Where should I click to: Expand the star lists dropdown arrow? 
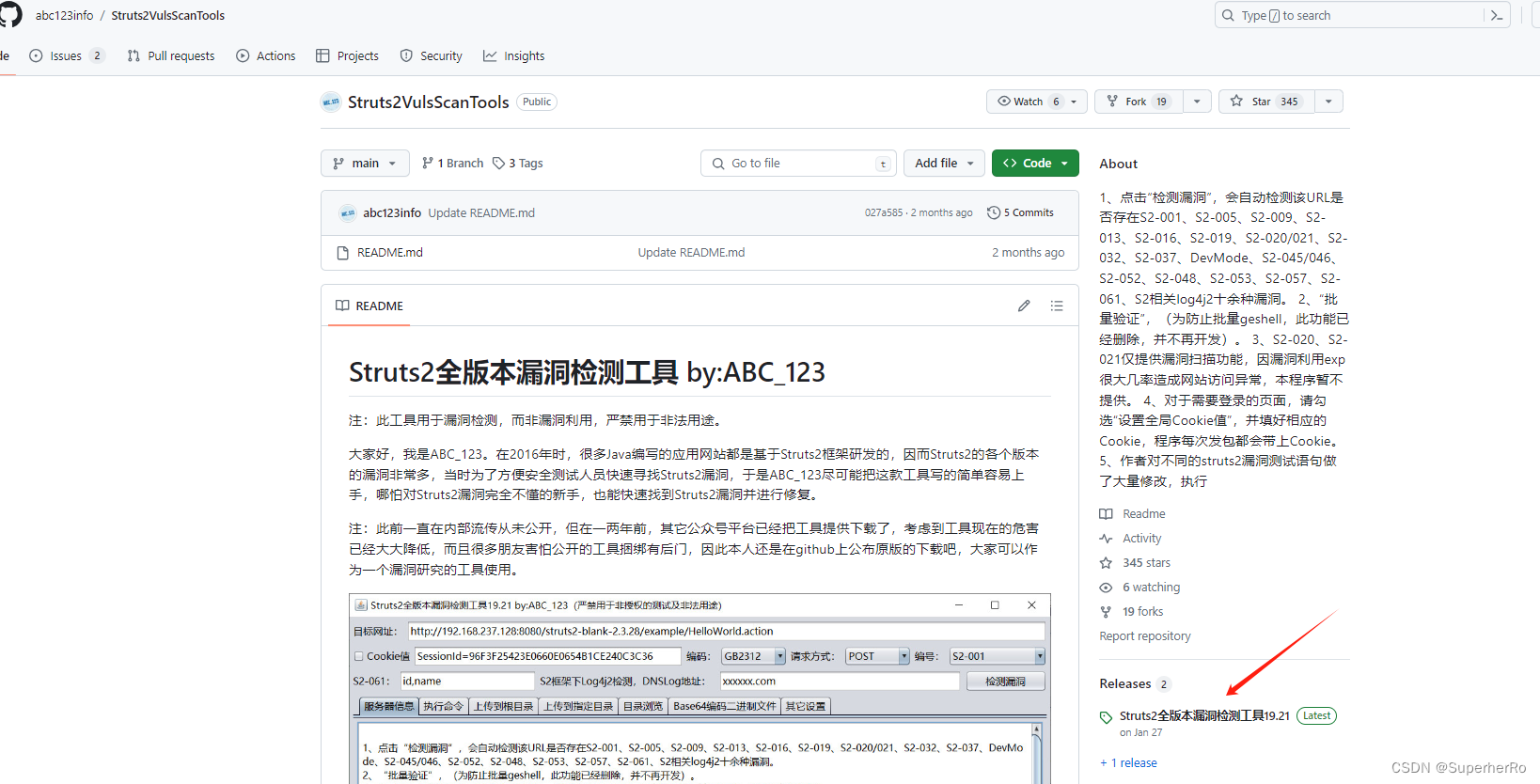(1328, 102)
